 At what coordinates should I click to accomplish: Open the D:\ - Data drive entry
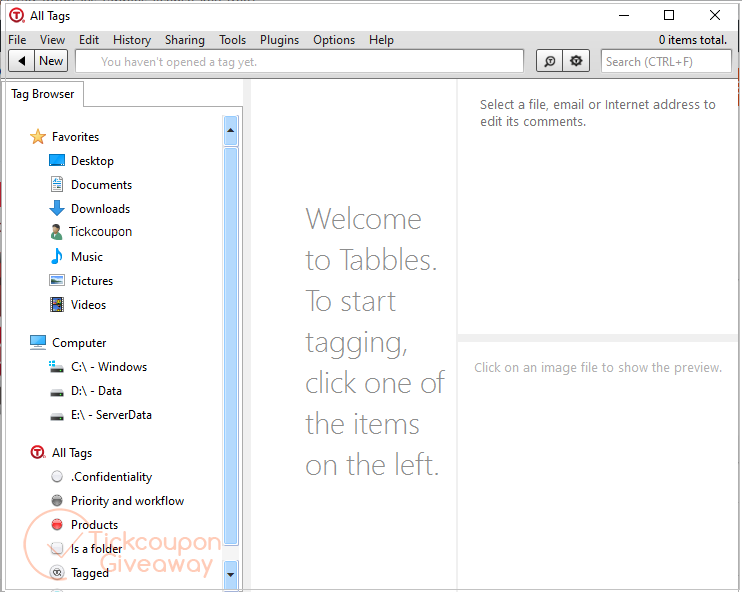[97, 391]
